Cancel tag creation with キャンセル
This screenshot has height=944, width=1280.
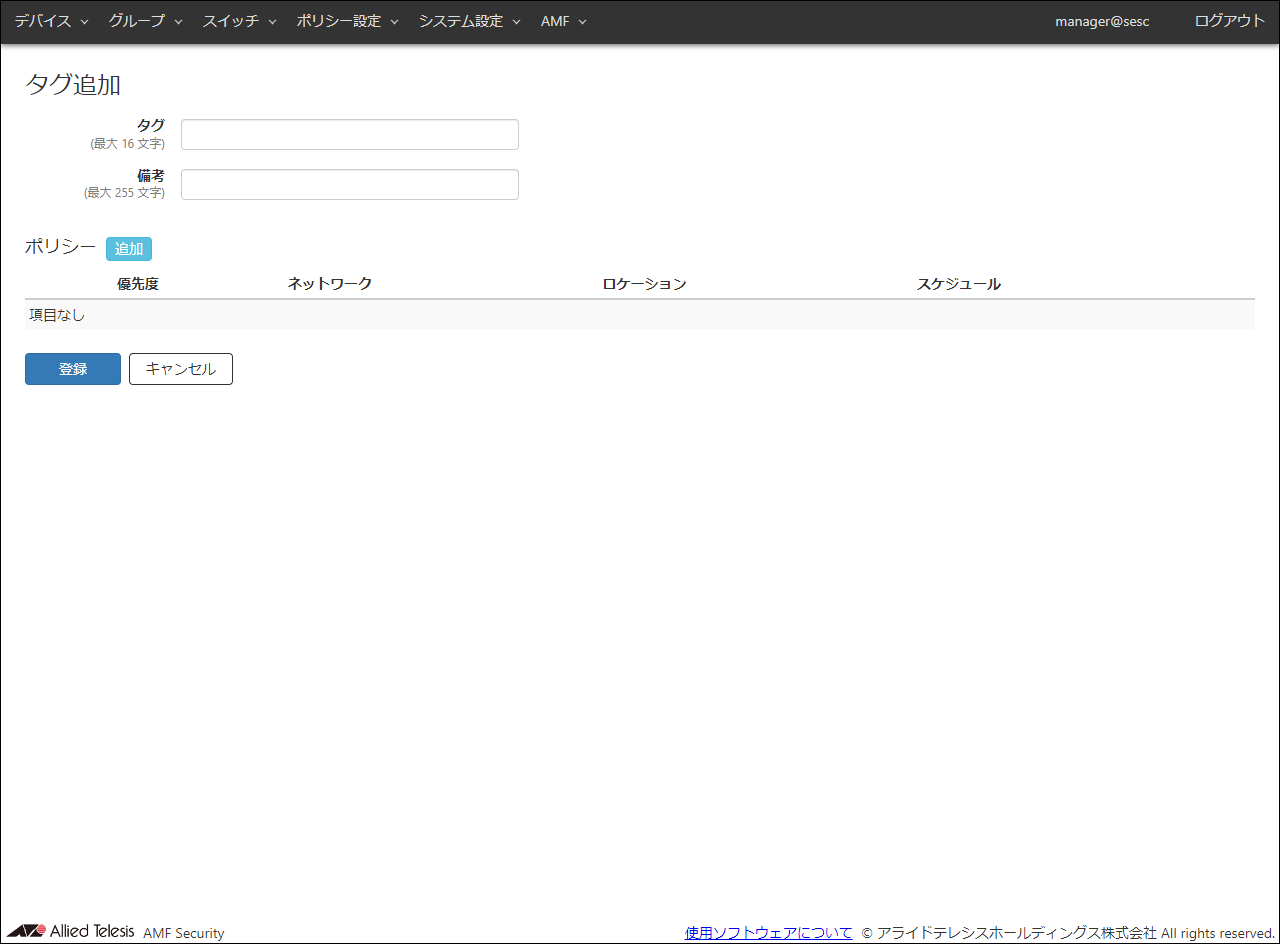click(181, 369)
